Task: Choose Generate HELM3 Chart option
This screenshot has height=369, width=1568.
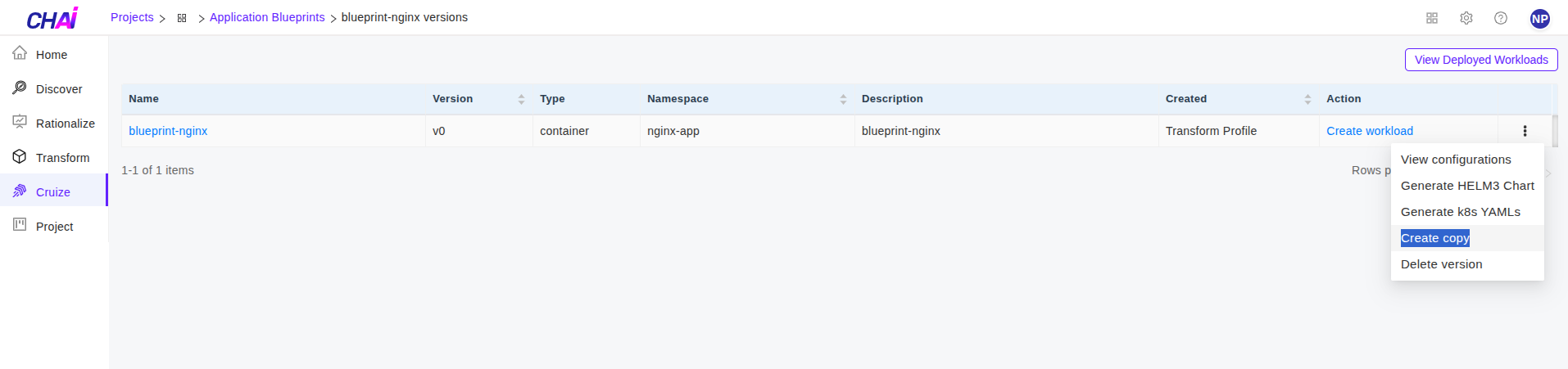Action: coord(1467,186)
